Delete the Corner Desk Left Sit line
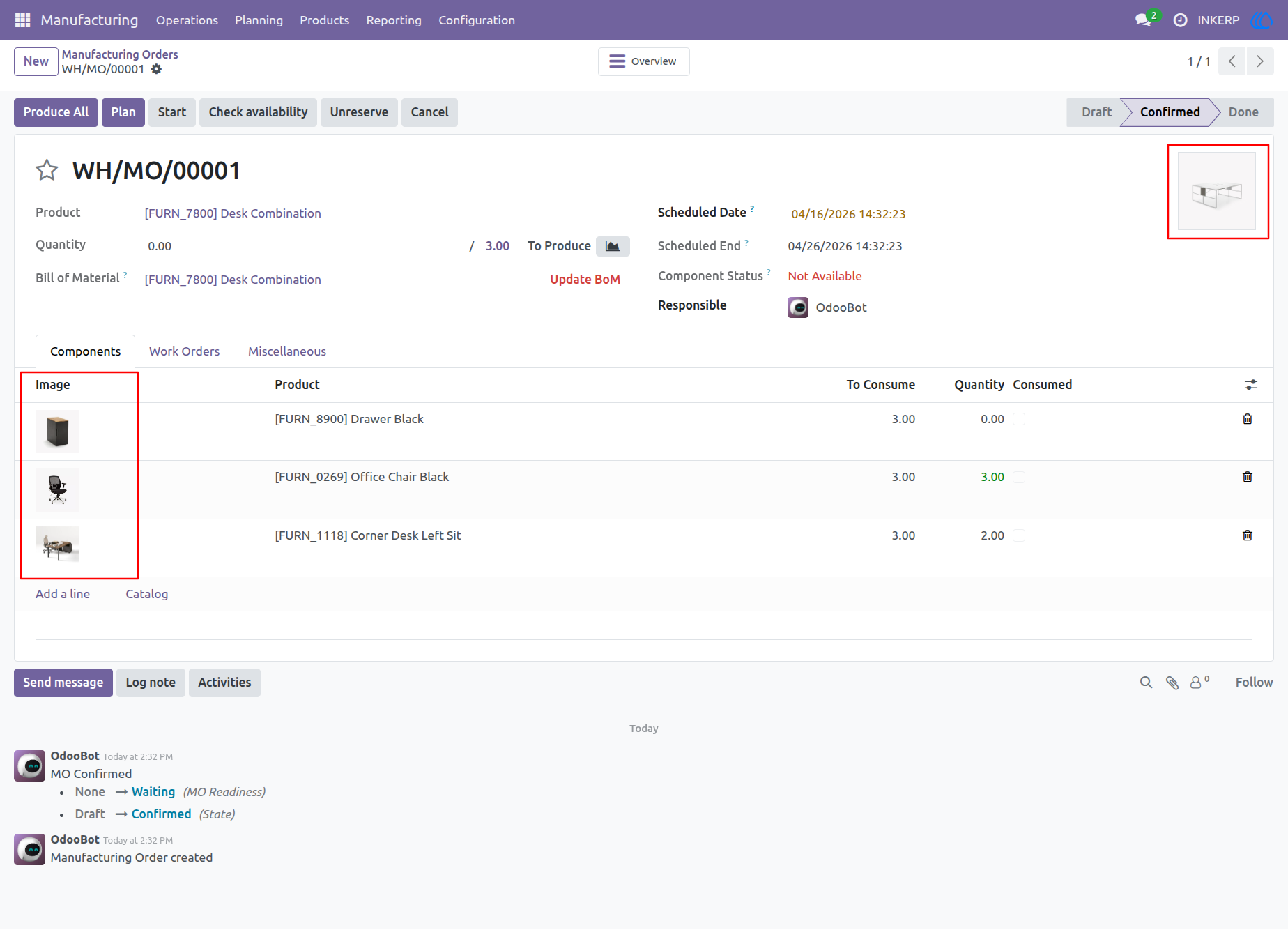 tap(1248, 535)
